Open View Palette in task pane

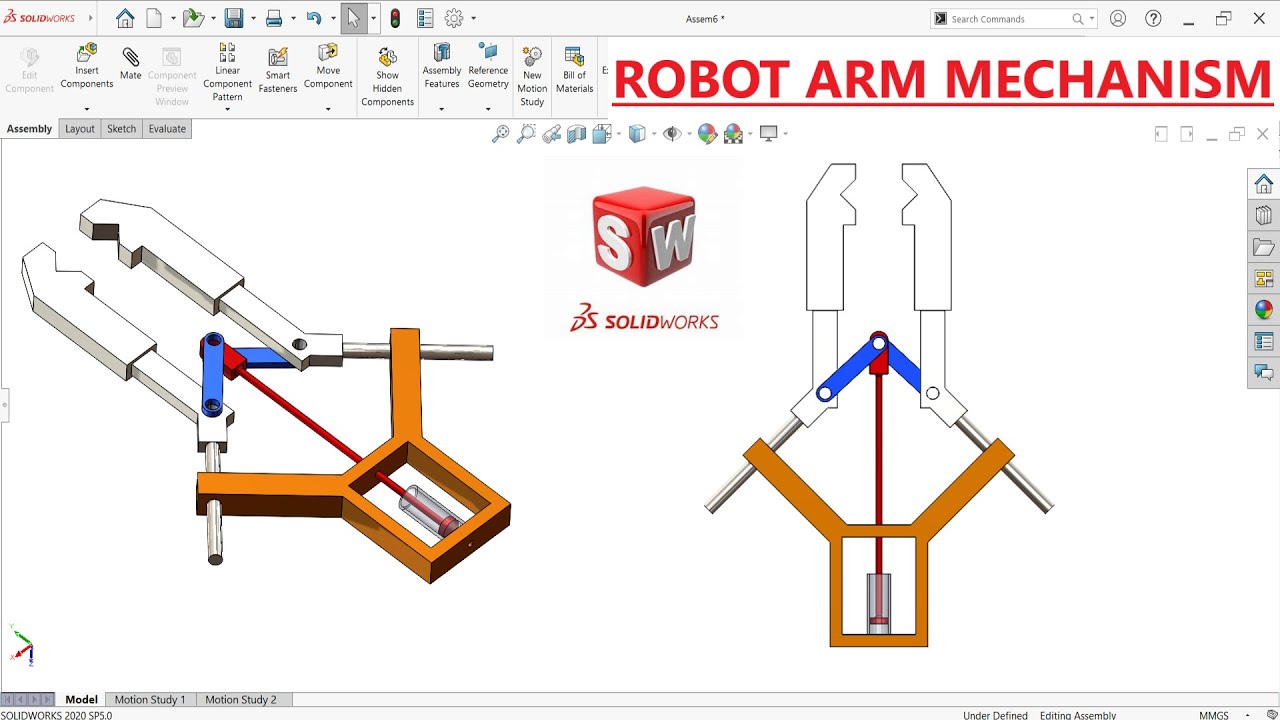click(1264, 278)
